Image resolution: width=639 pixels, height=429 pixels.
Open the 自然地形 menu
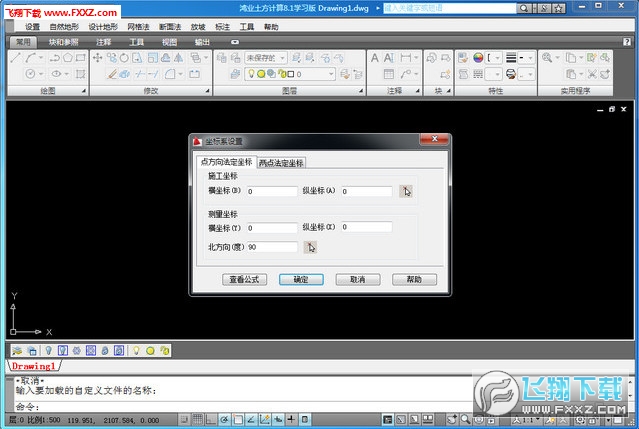(64, 27)
